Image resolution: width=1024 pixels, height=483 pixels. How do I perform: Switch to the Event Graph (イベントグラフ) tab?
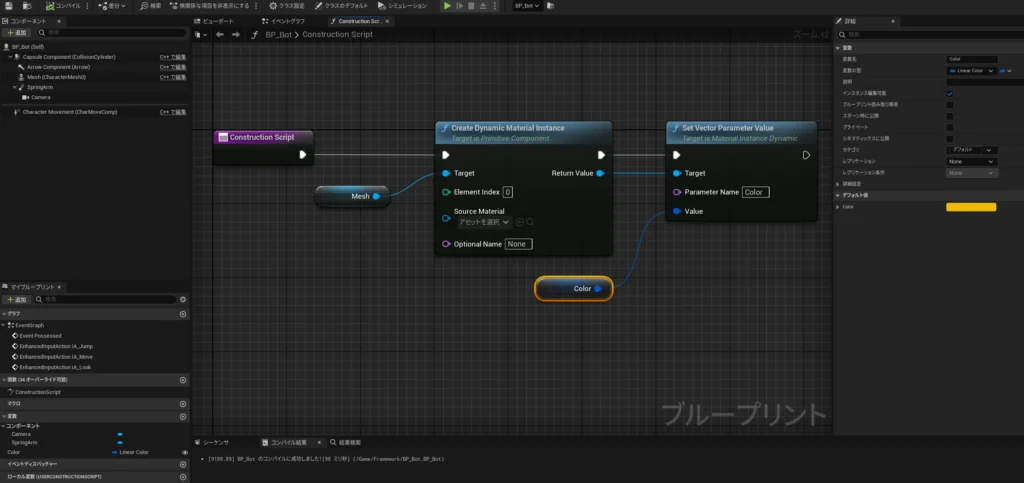pyautogui.click(x=283, y=20)
